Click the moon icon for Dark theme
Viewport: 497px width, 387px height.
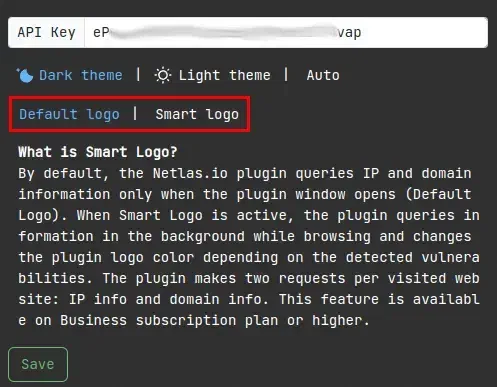point(25,75)
